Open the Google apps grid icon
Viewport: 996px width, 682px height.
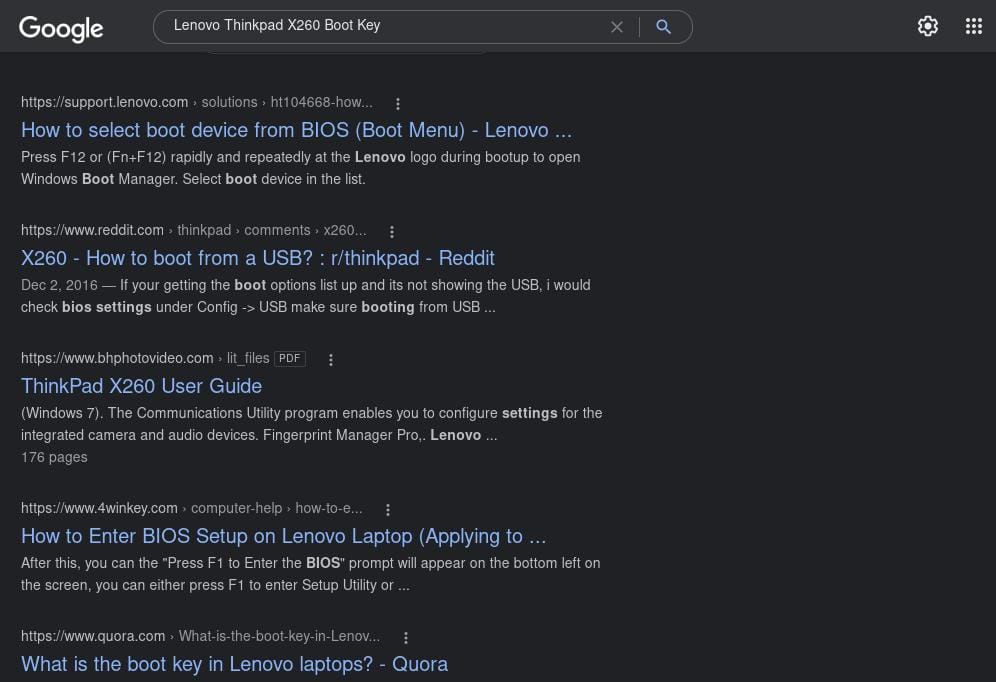click(973, 26)
